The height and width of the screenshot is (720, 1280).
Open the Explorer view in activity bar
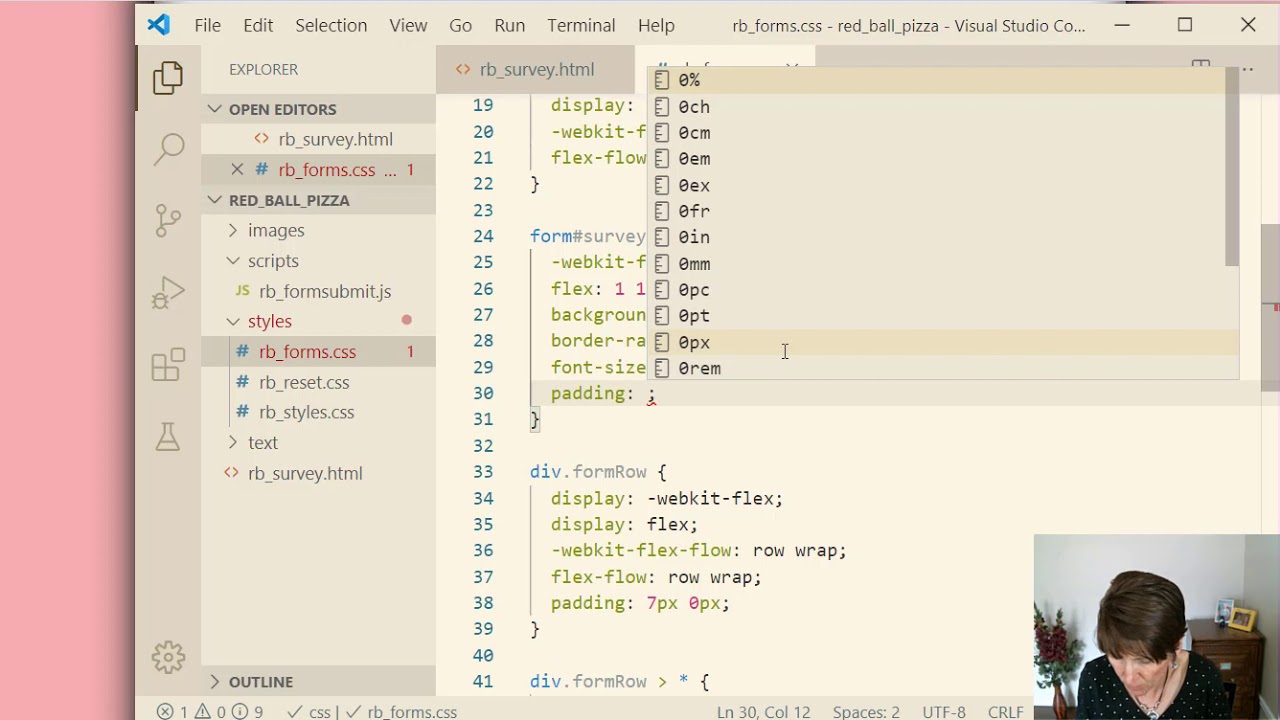coord(168,78)
